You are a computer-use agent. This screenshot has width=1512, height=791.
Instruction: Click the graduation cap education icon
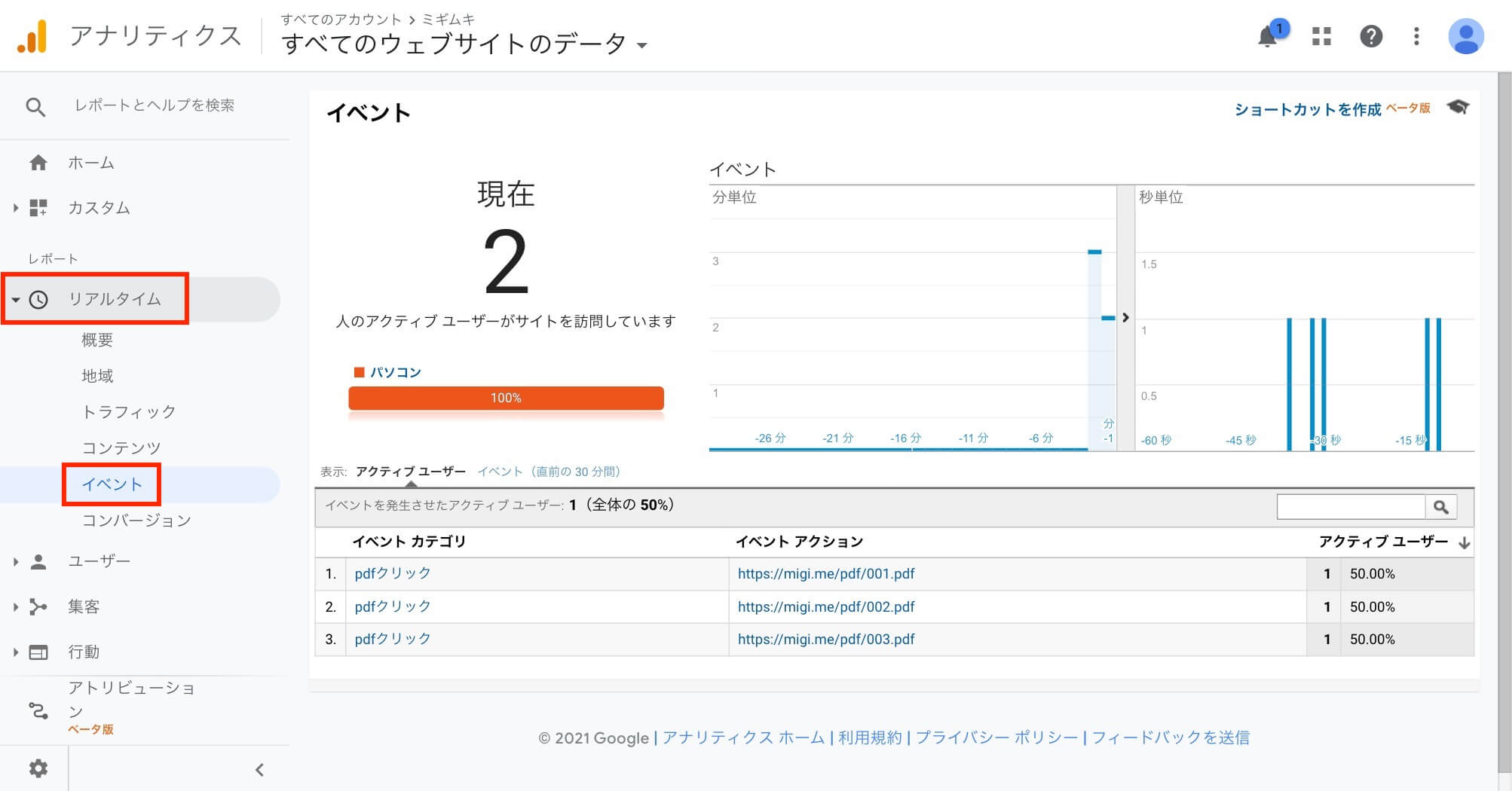(1458, 108)
